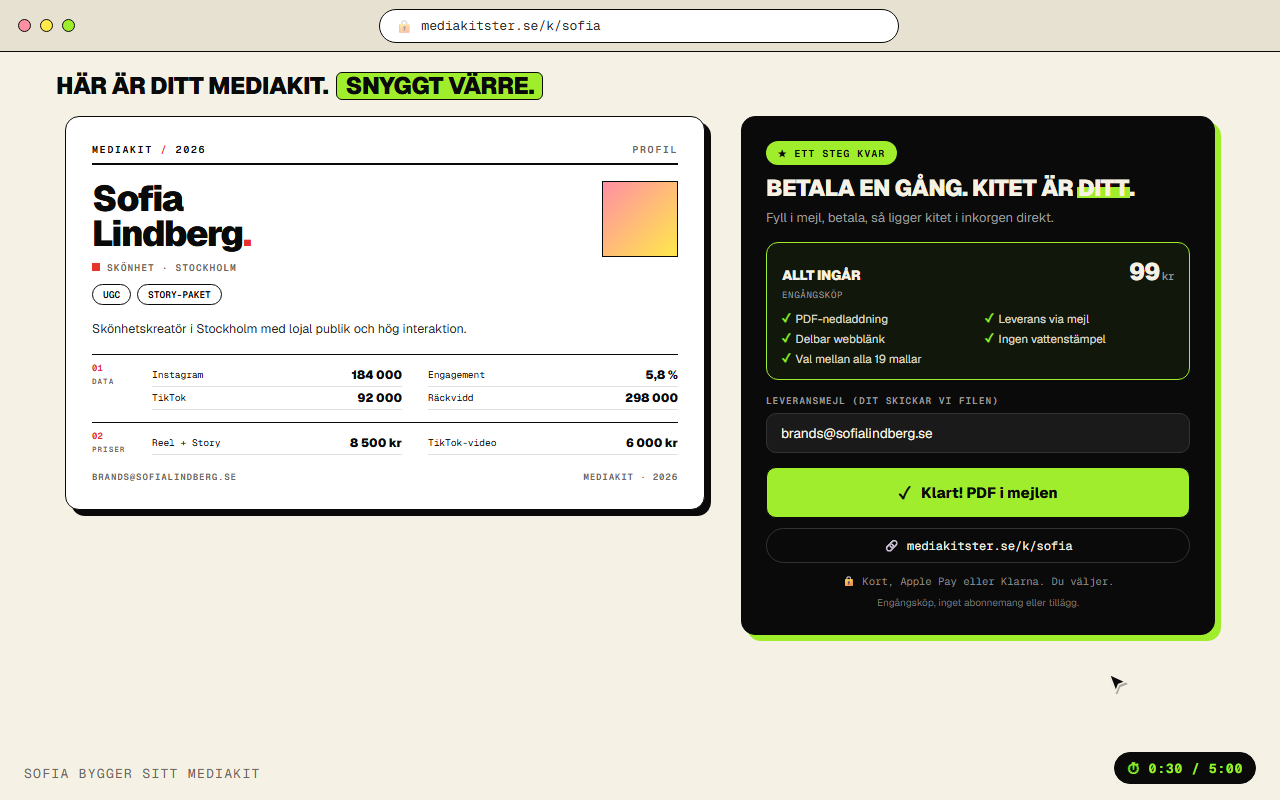The height and width of the screenshot is (800, 1280).
Task: Click the checkmark icon next to PDF-nedladdning
Action: [786, 319]
